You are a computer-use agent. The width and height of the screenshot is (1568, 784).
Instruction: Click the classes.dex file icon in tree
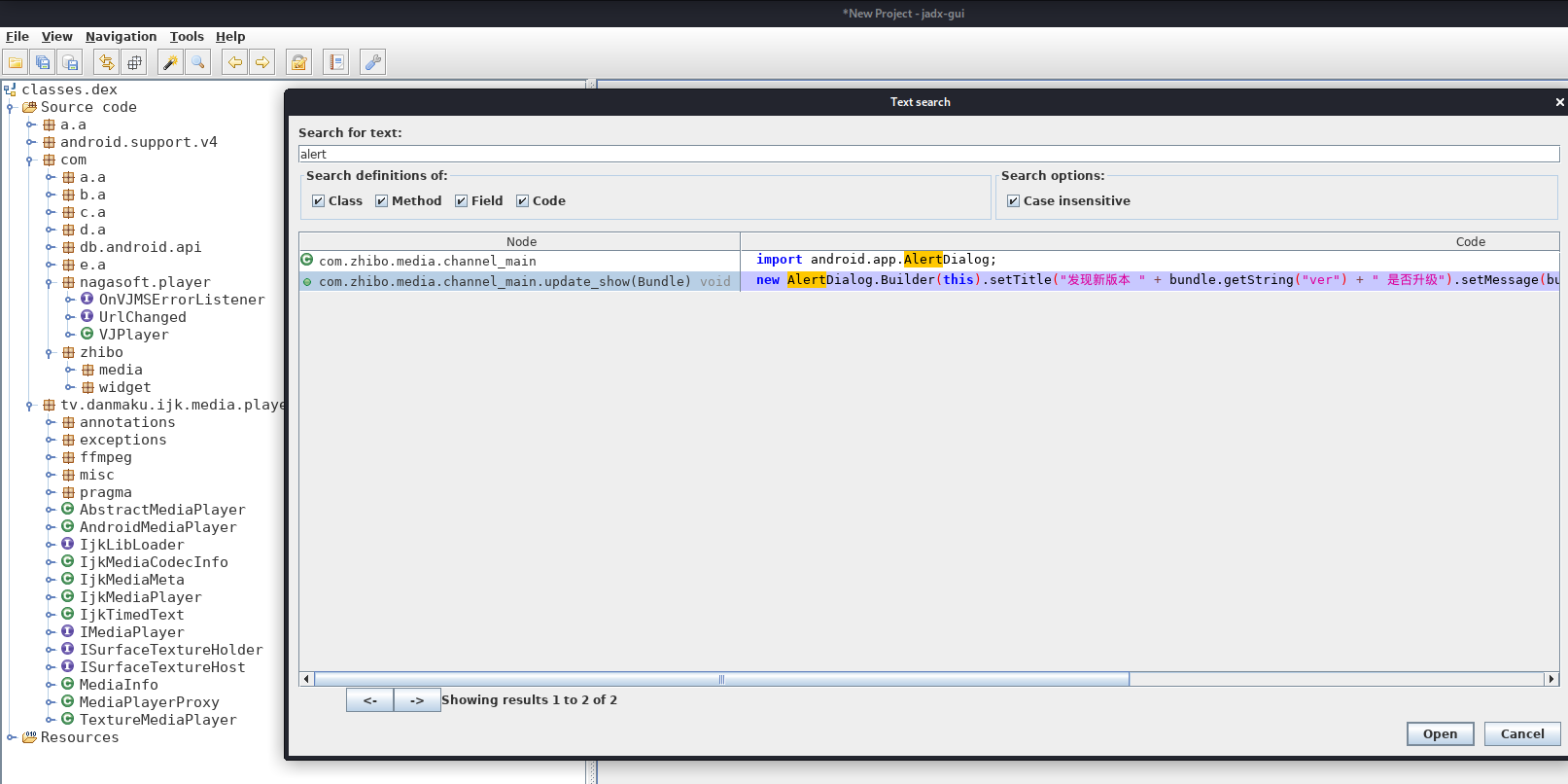(x=10, y=89)
